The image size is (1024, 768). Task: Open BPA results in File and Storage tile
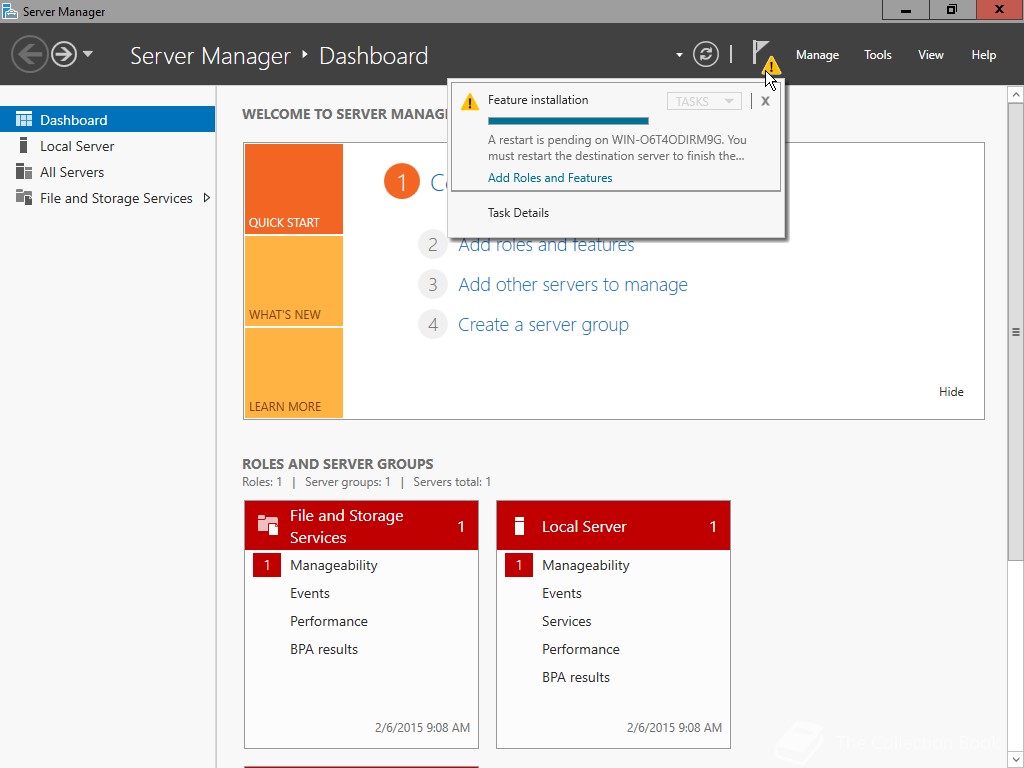[x=324, y=650]
